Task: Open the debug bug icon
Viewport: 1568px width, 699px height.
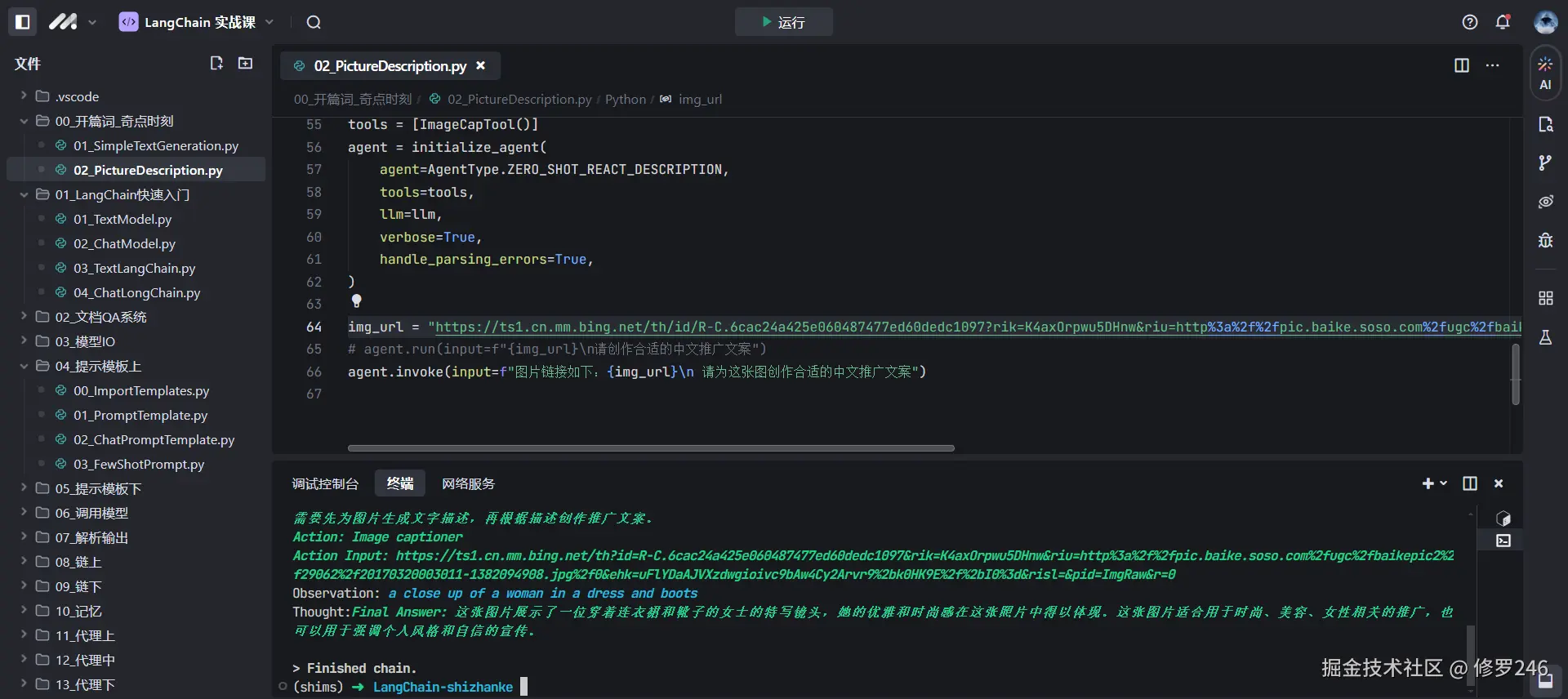Action: click(x=1545, y=240)
